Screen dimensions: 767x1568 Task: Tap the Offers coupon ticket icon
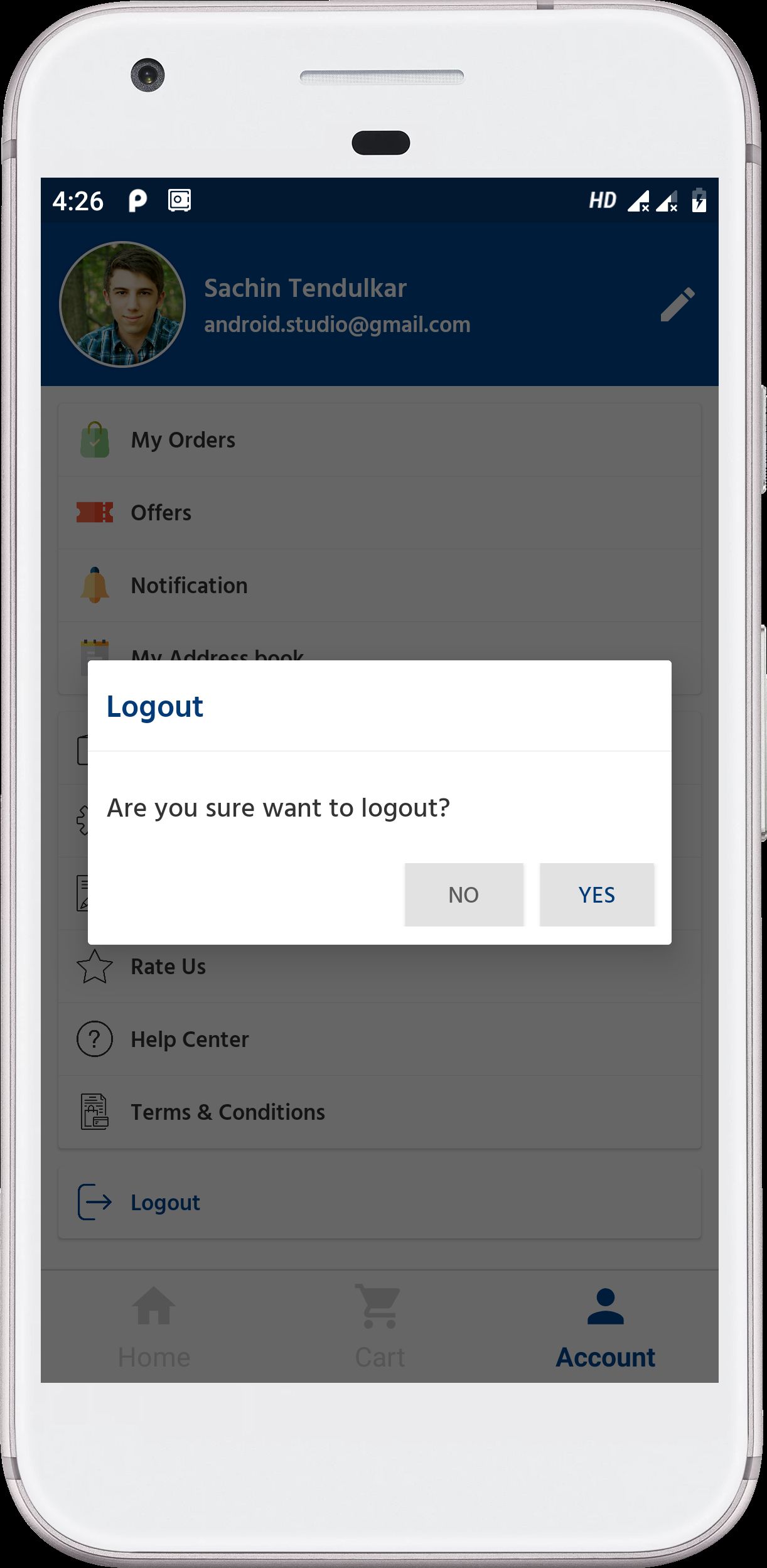point(95,512)
